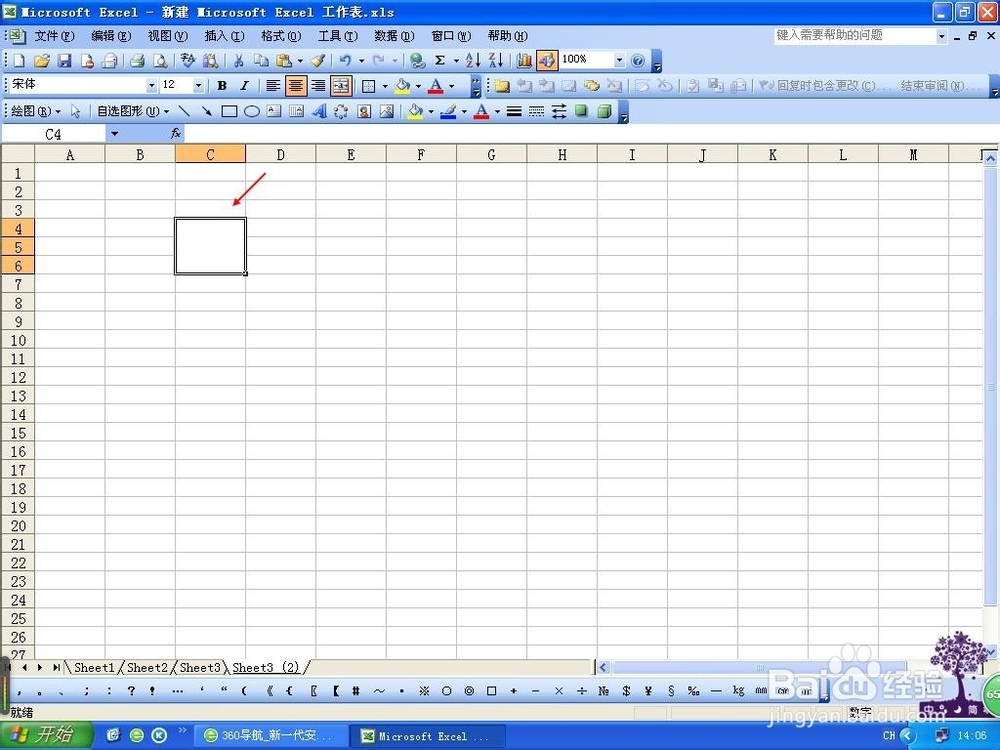This screenshot has width=1000, height=750.
Task: Insert picture from file
Action: (x=386, y=111)
